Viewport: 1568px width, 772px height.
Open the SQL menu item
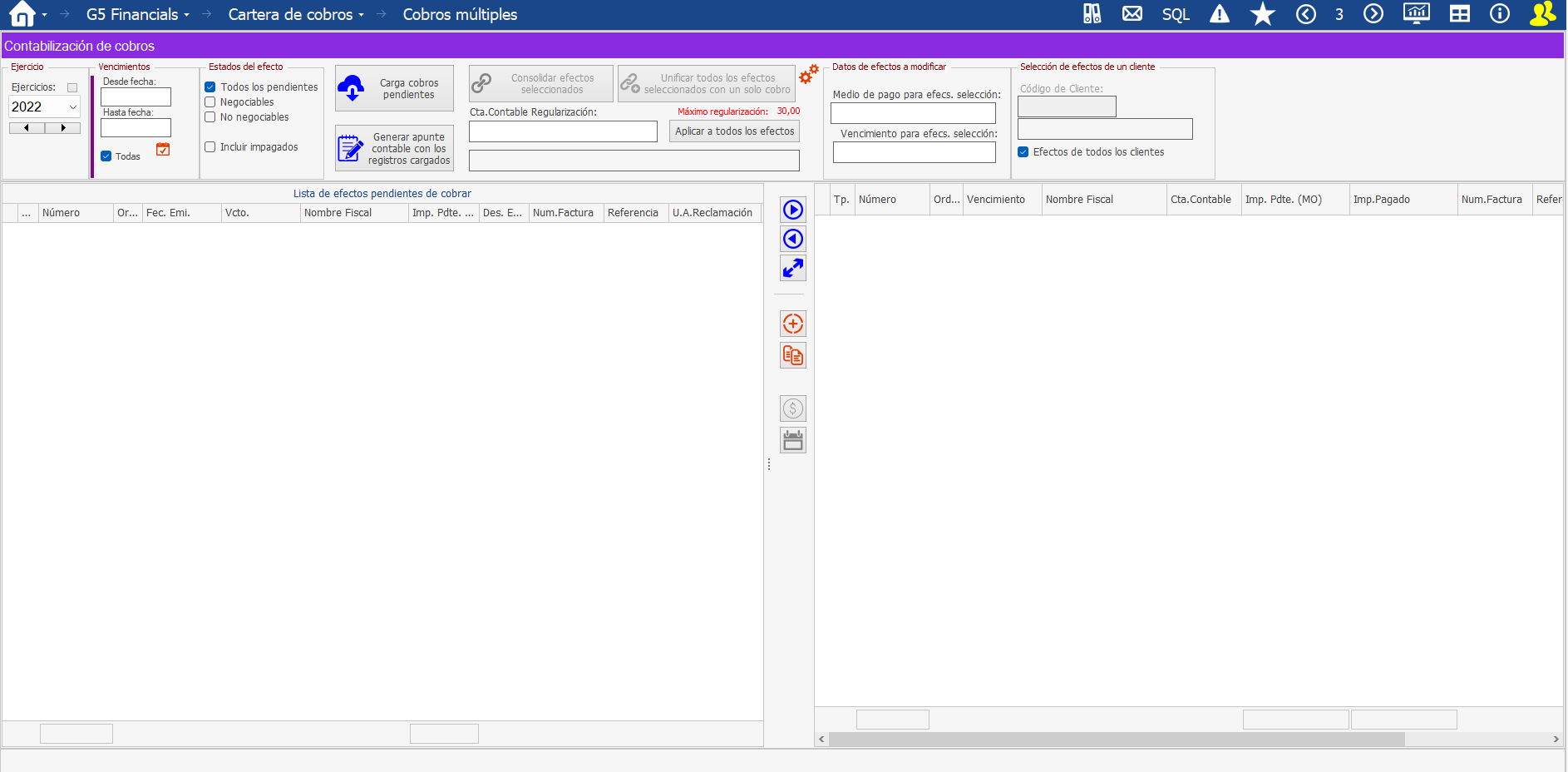[x=1176, y=14]
